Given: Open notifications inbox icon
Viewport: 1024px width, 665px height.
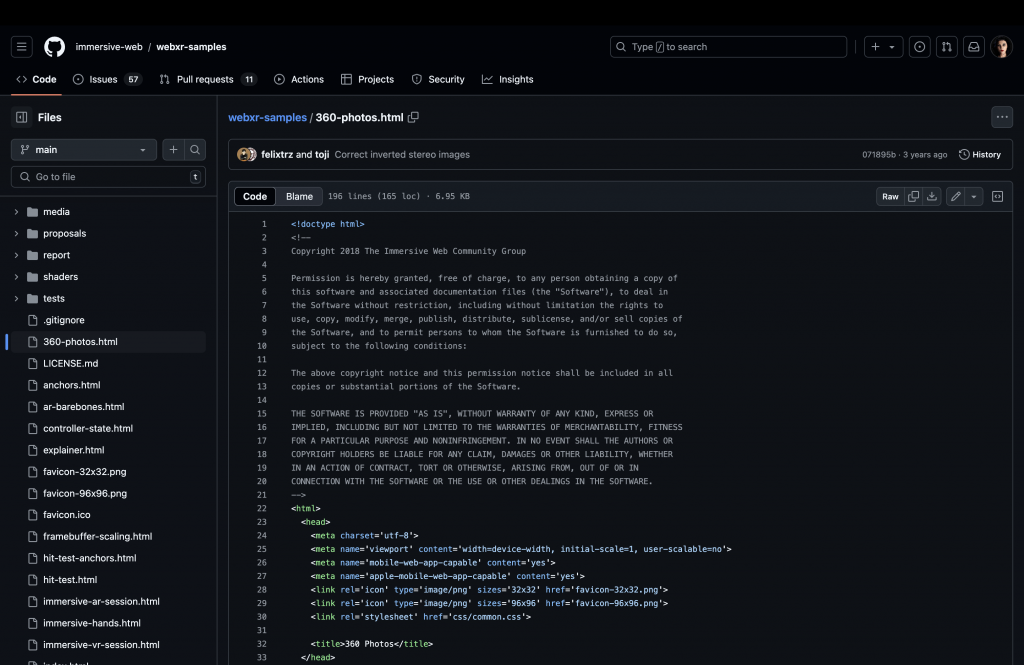Looking at the screenshot, I should click(972, 47).
